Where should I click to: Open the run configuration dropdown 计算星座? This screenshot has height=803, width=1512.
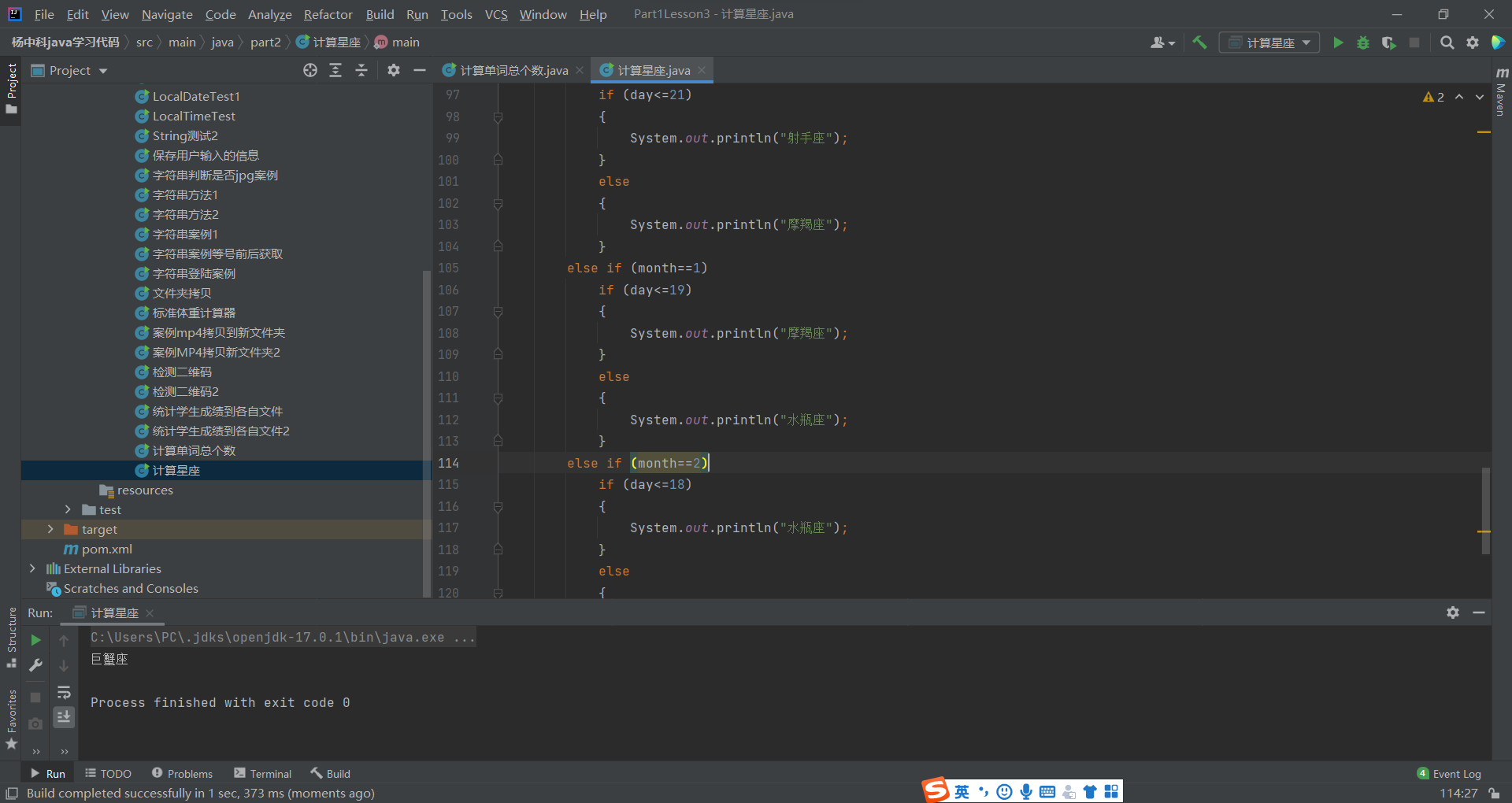1269,43
